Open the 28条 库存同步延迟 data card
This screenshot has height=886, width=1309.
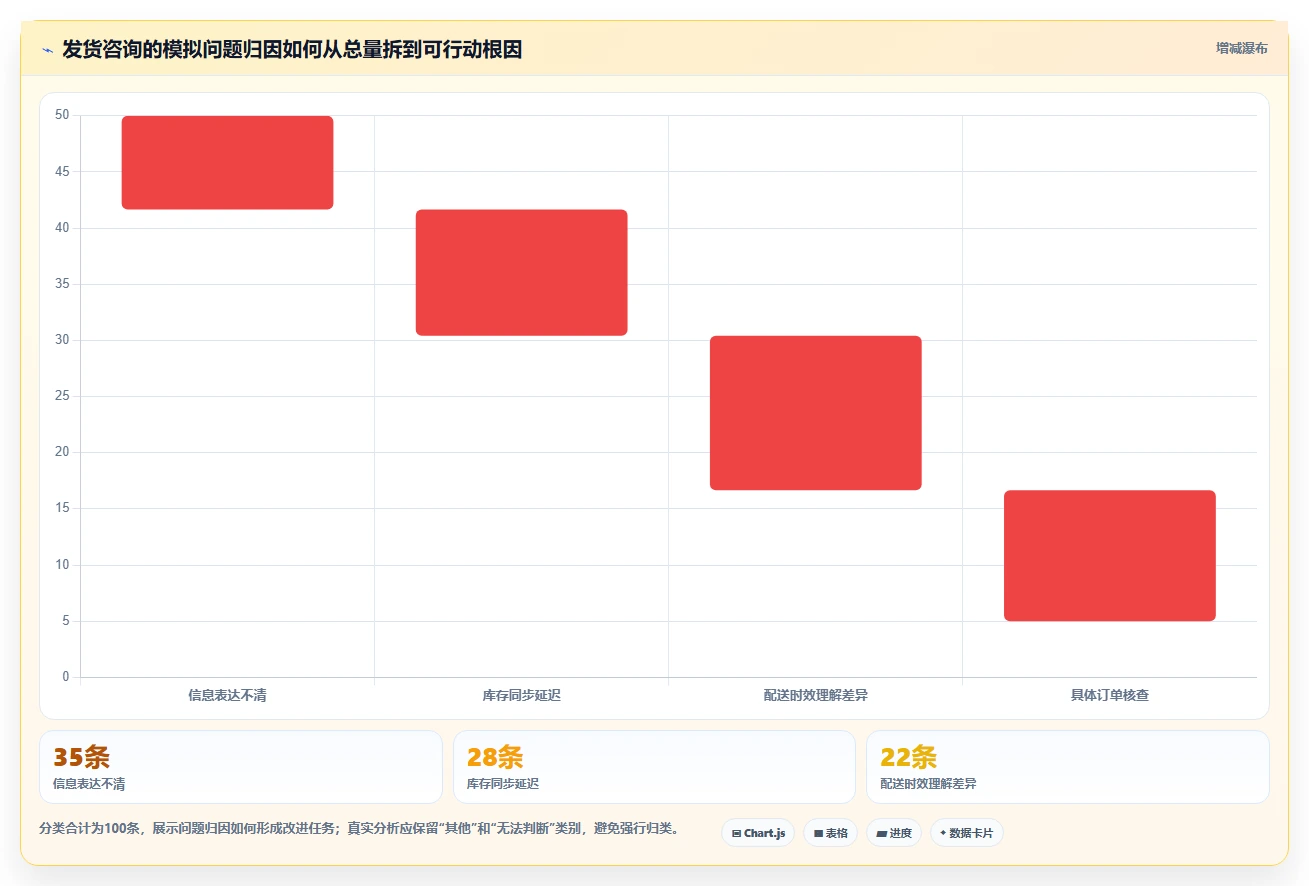(x=654, y=767)
